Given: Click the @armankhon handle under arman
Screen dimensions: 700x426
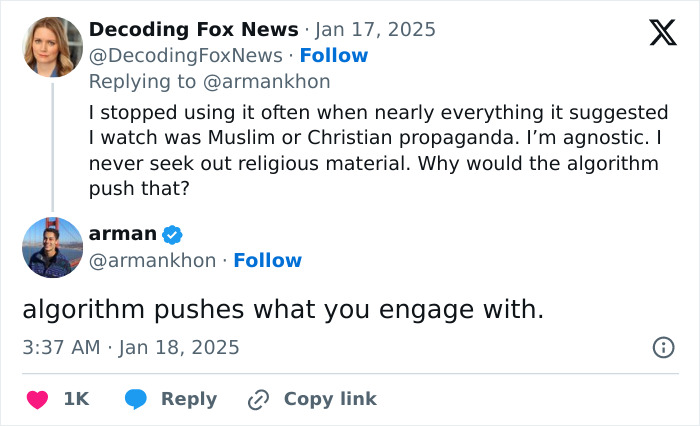Looking at the screenshot, I should coord(152,260).
